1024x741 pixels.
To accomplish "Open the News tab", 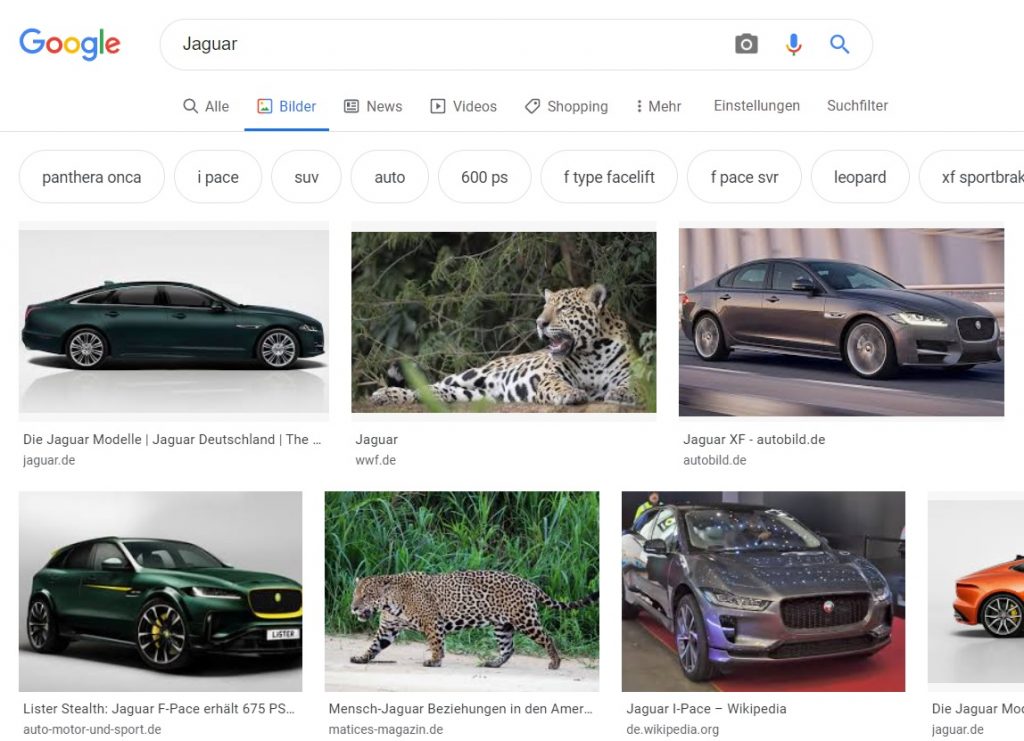I will 373,106.
